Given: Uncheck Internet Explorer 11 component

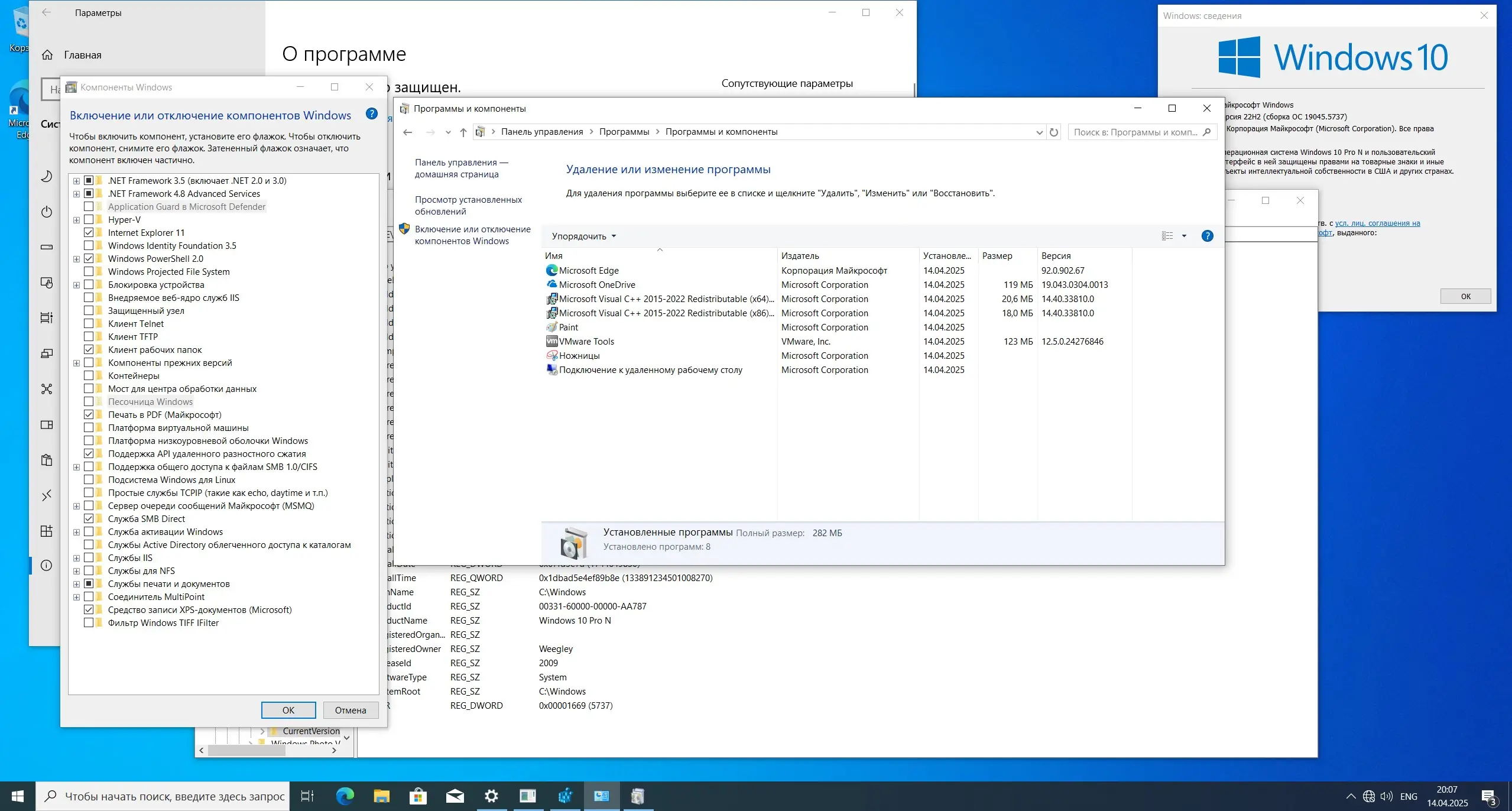Looking at the screenshot, I should tap(89, 233).
